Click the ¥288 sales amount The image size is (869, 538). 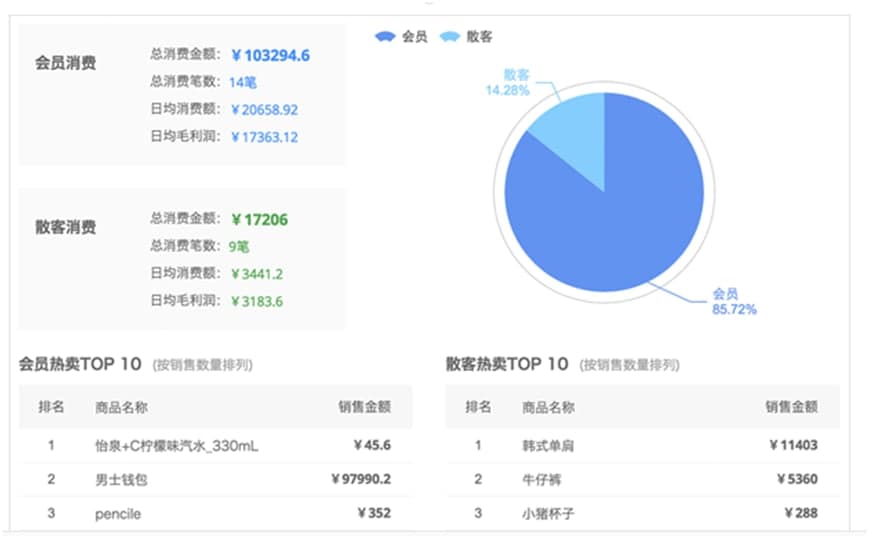point(801,513)
